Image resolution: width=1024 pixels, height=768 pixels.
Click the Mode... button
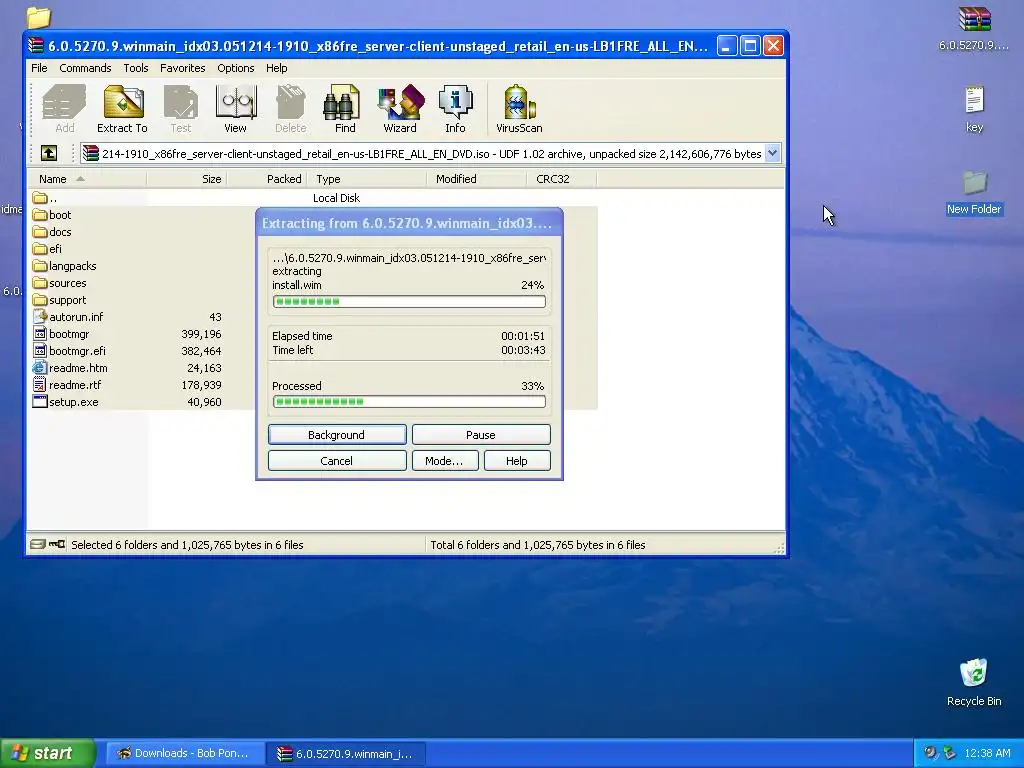(x=445, y=461)
